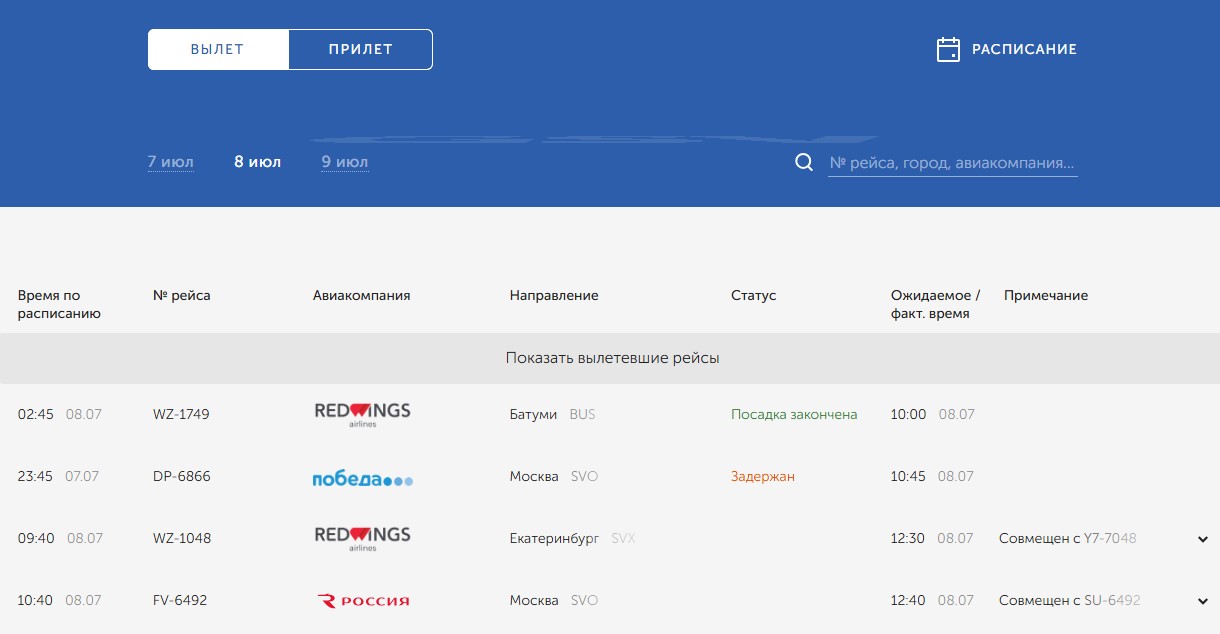Image resolution: width=1220 pixels, height=634 pixels.
Task: Expand details for flight WZ-1048
Action: pos(1203,540)
